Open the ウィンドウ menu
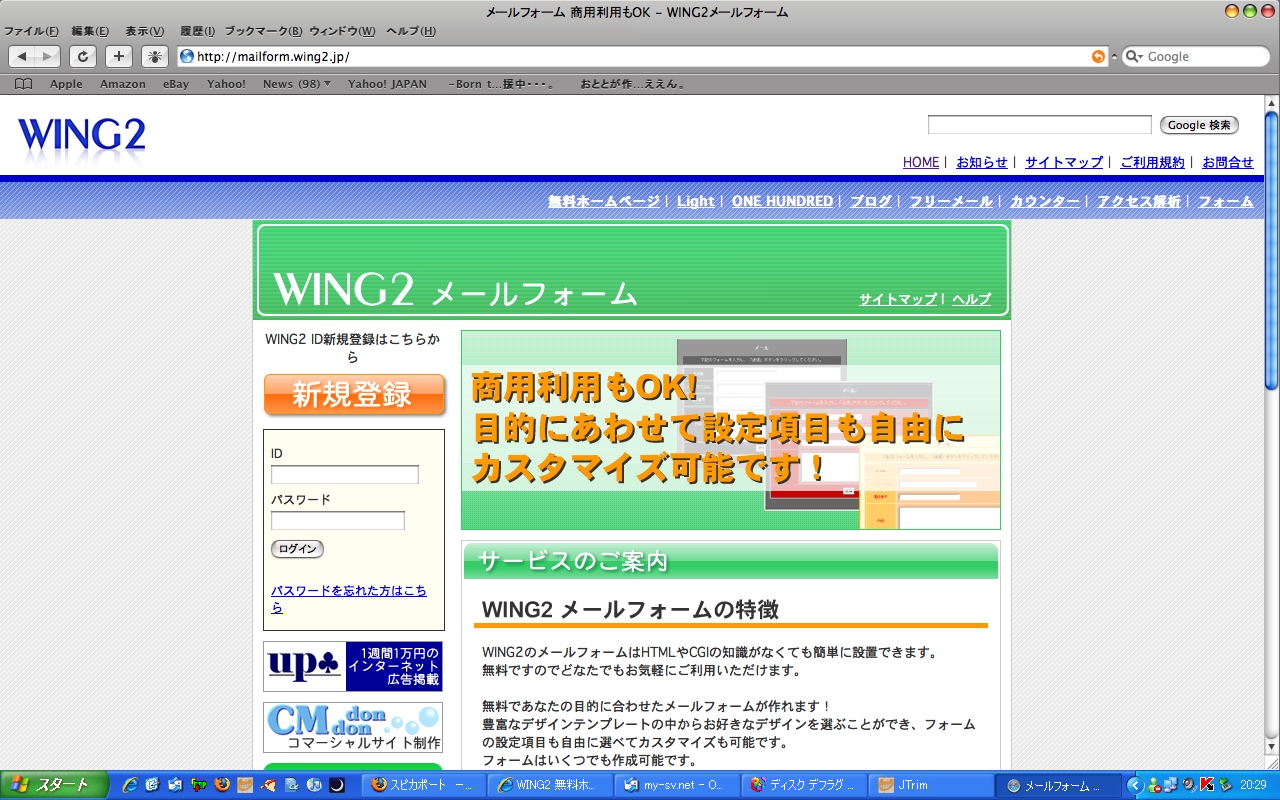Viewport: 1280px width, 800px height. (342, 31)
